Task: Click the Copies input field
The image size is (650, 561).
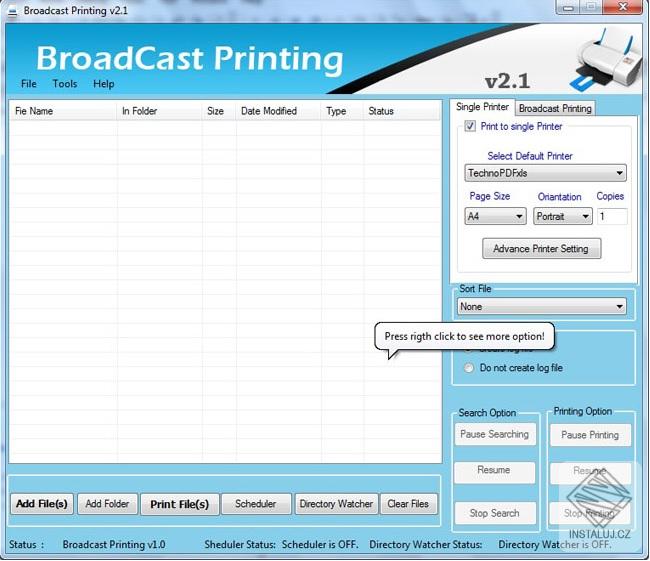Action: pos(612,216)
